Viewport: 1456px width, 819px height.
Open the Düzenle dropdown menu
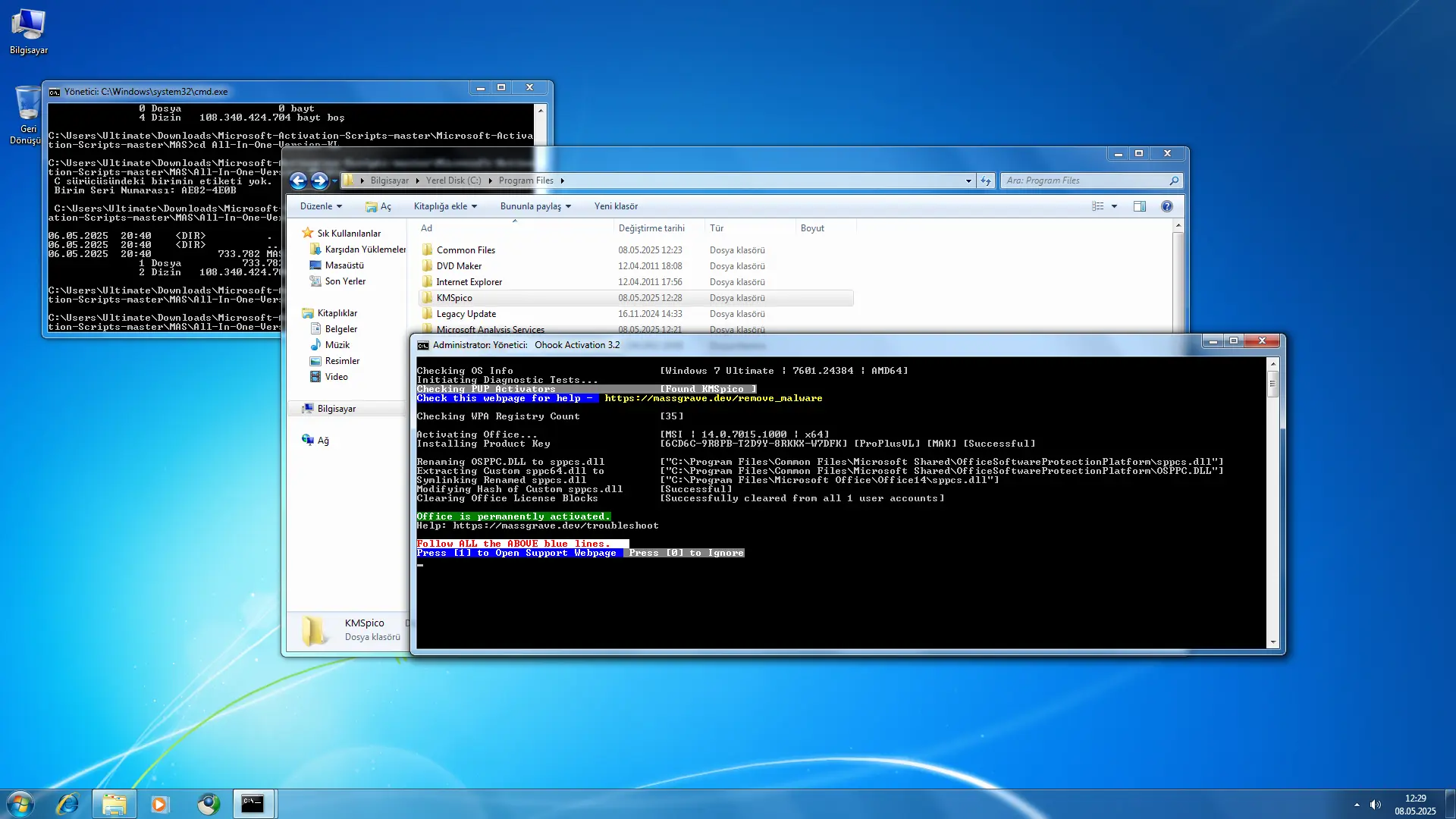[x=321, y=206]
